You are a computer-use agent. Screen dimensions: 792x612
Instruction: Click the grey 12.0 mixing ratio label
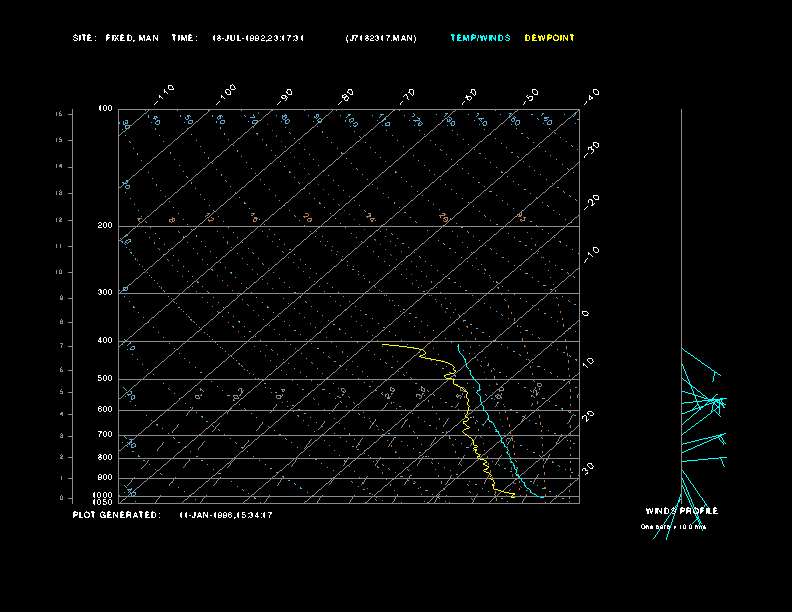tap(536, 390)
